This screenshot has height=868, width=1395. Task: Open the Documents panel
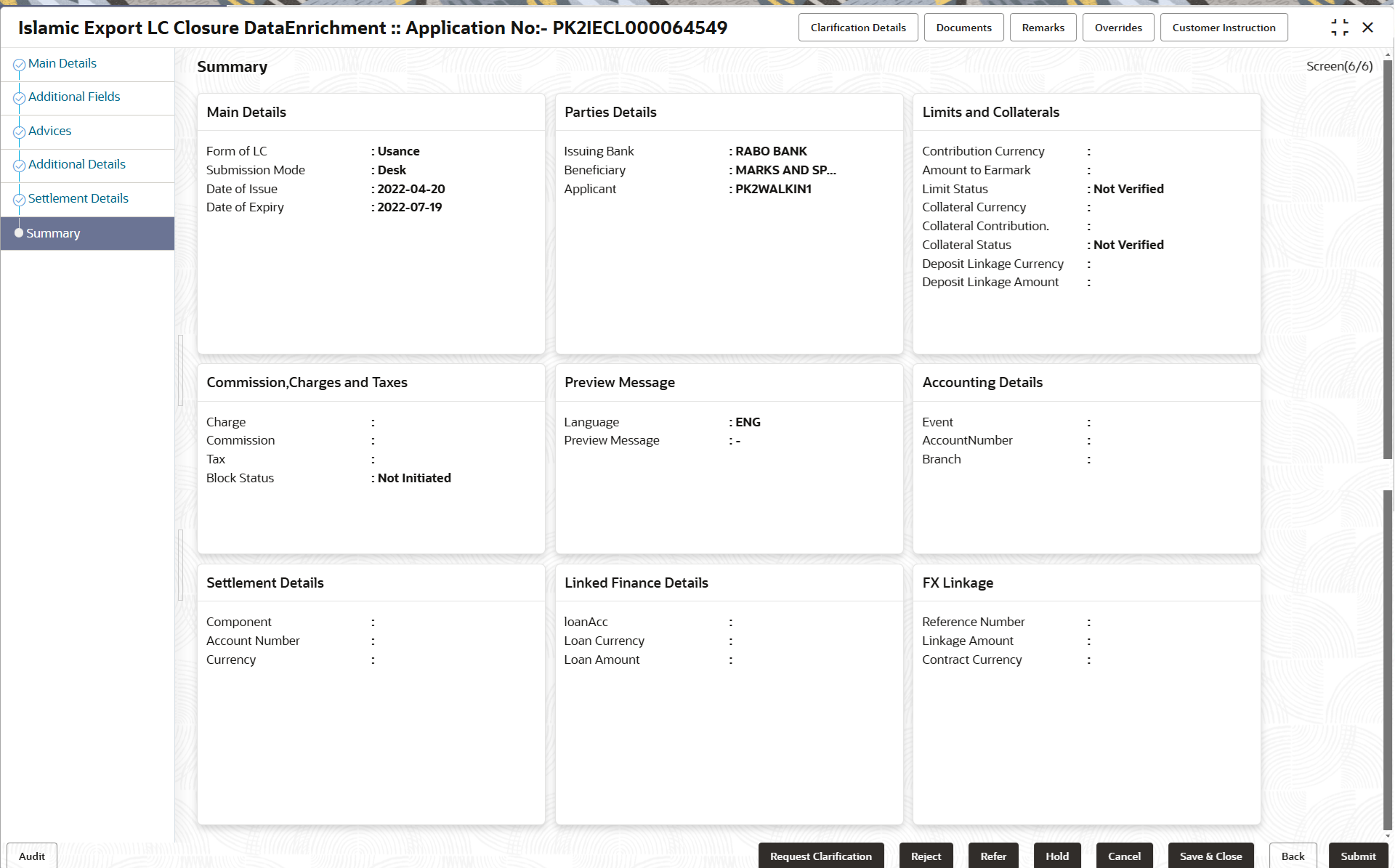pyautogui.click(x=963, y=28)
